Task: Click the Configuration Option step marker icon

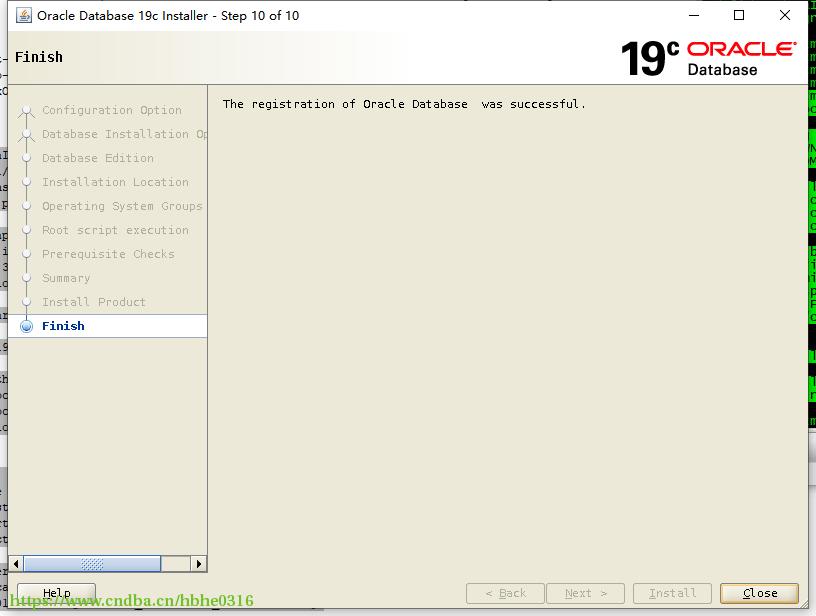Action: click(x=27, y=111)
